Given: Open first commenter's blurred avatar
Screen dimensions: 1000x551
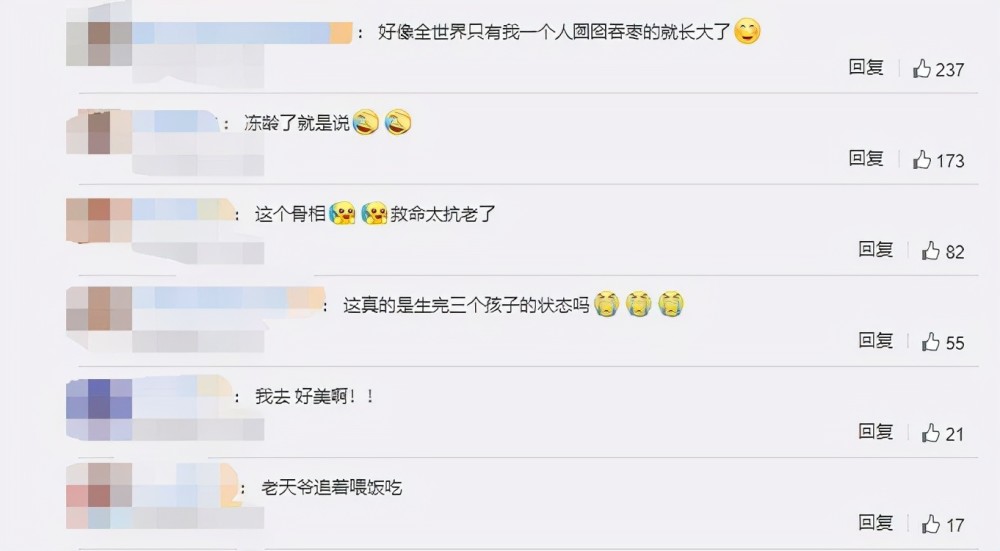Looking at the screenshot, I should click(x=99, y=33).
